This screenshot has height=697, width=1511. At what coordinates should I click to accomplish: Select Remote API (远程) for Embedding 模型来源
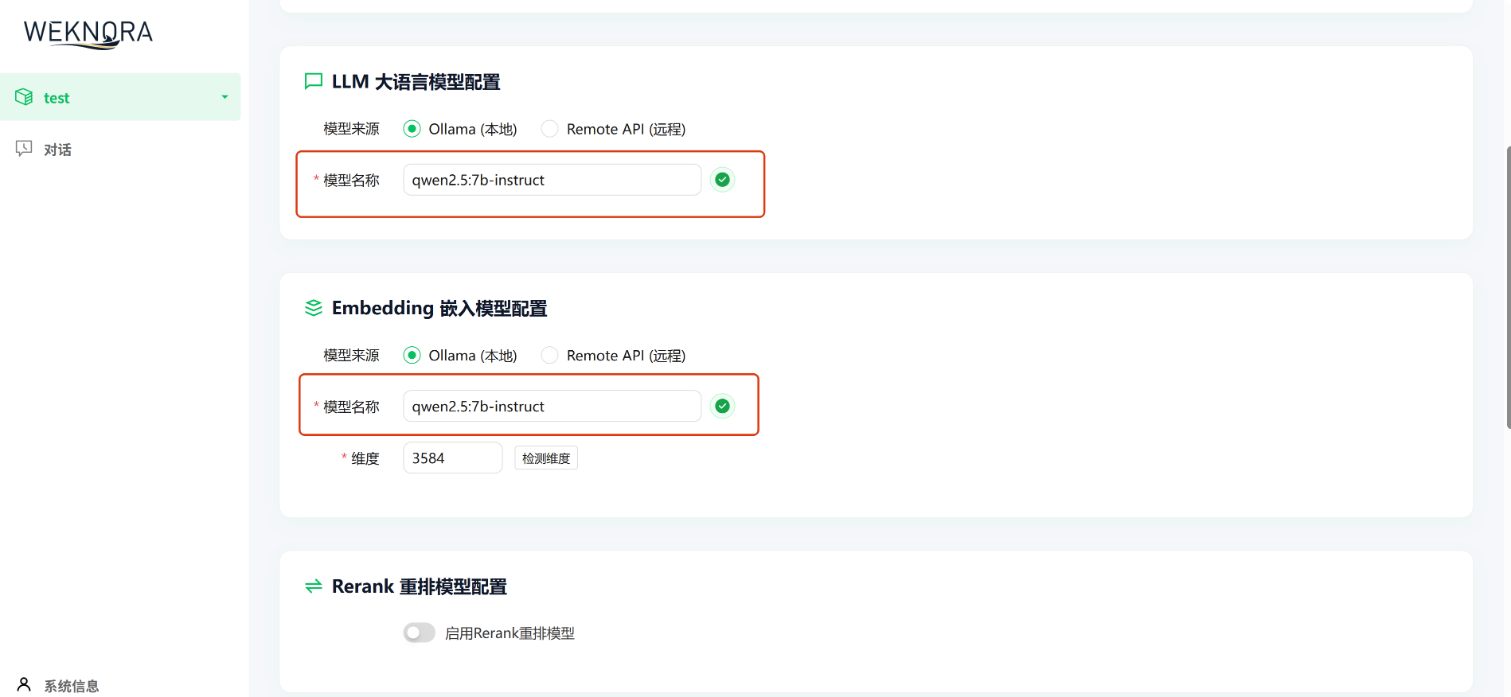(x=549, y=355)
